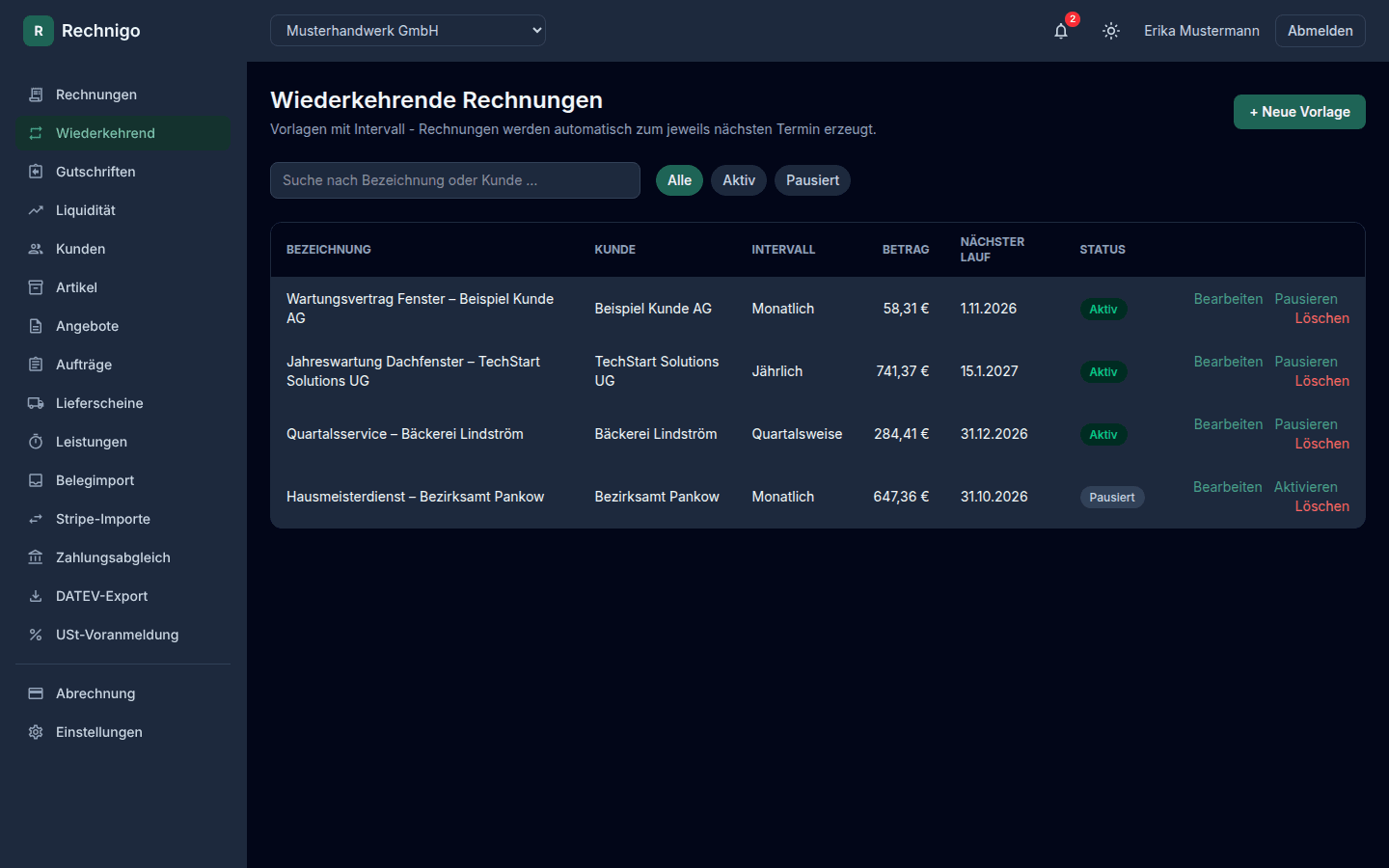This screenshot has width=1389, height=868.
Task: Click the Angebote document icon
Action: click(36, 326)
